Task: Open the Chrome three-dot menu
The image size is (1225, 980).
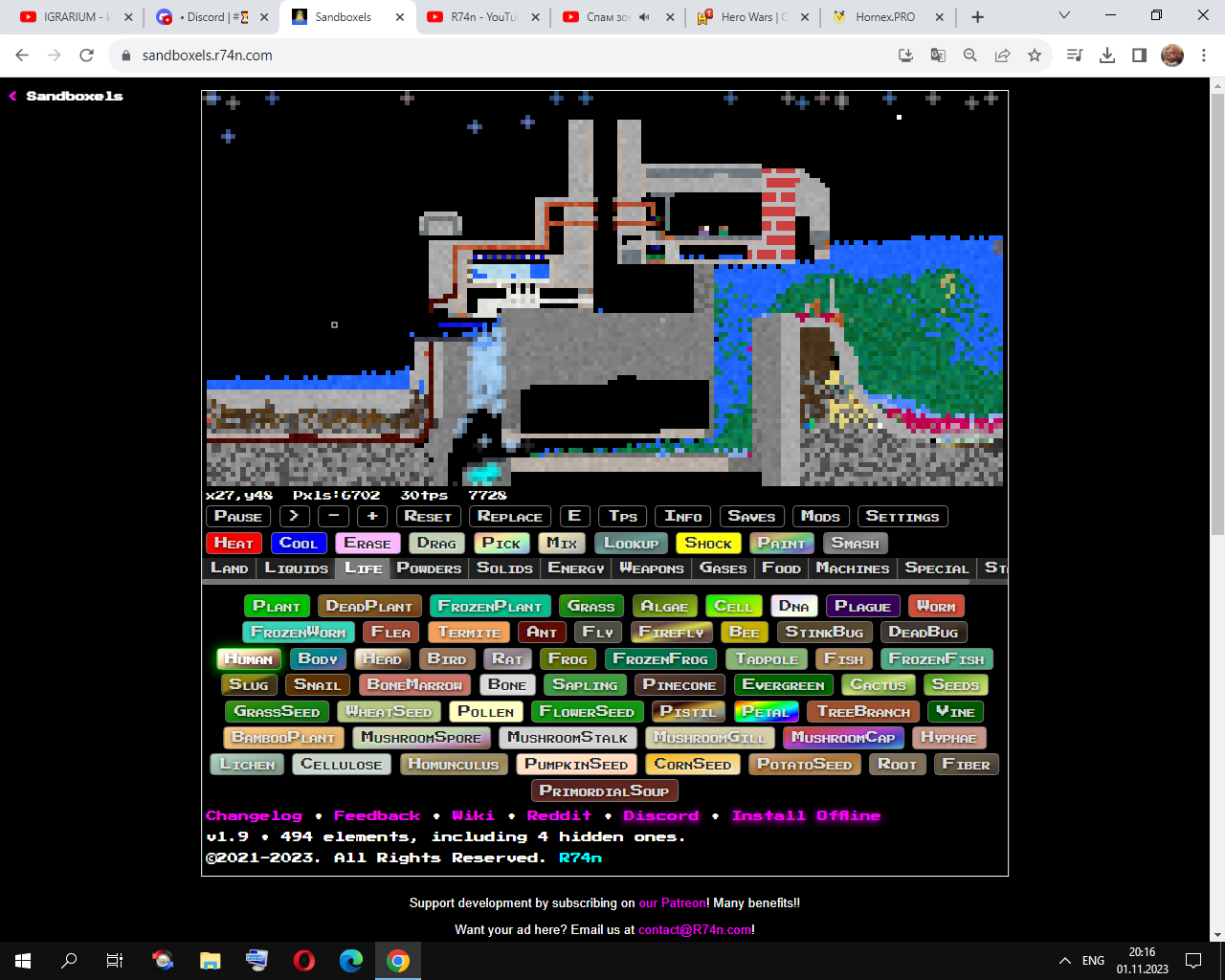Action: click(1204, 56)
